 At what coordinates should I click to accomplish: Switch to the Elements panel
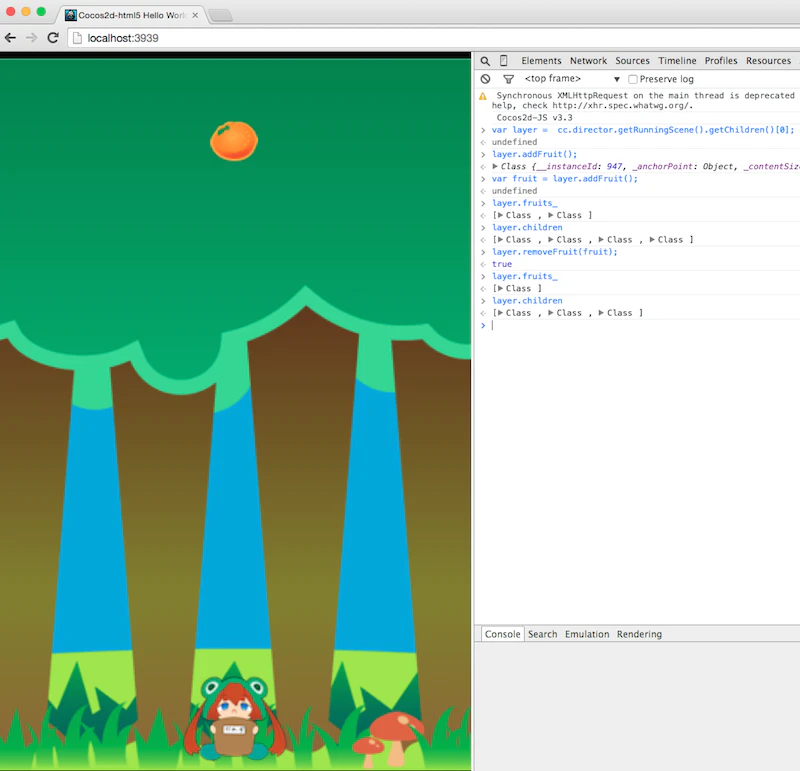click(x=541, y=61)
